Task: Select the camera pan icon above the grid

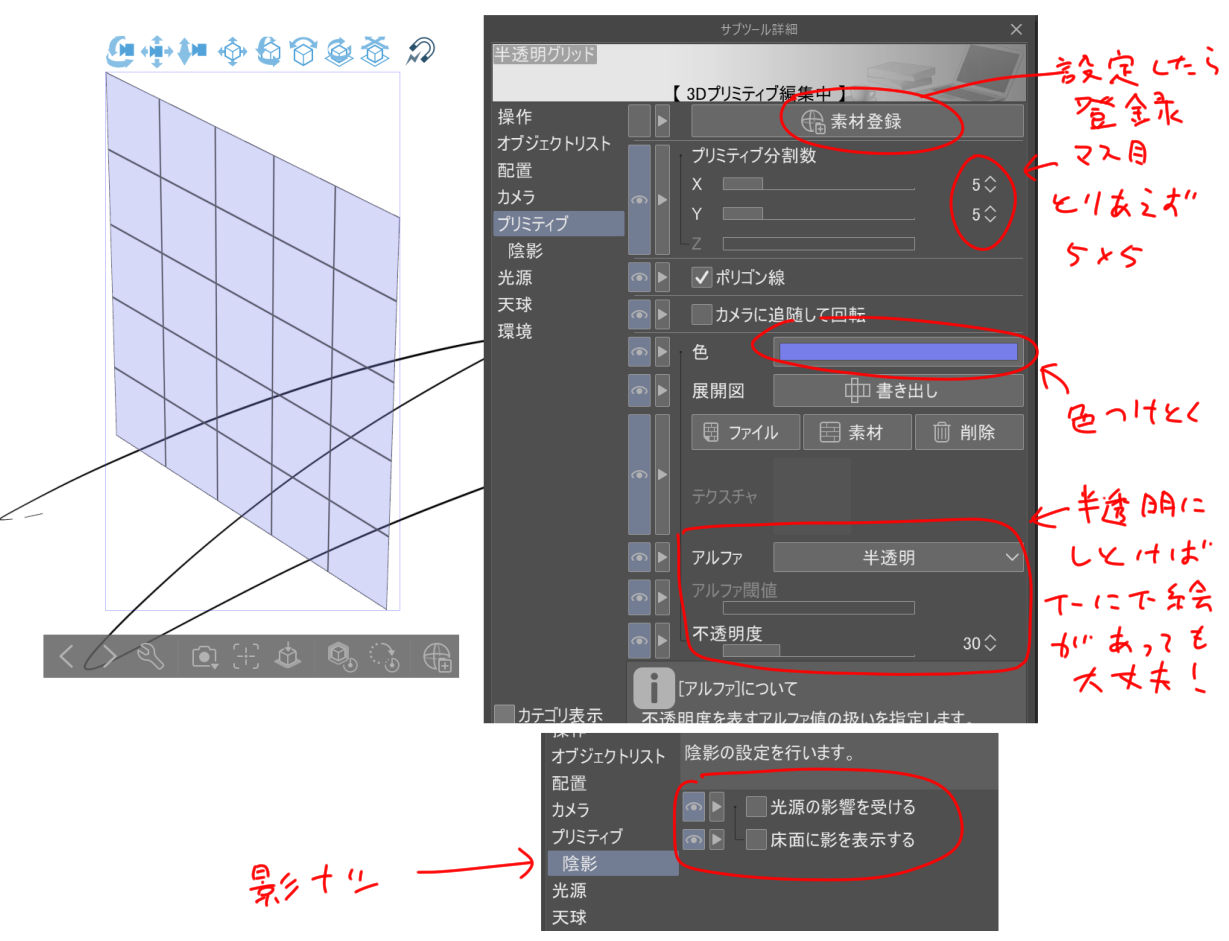Action: tap(156, 50)
